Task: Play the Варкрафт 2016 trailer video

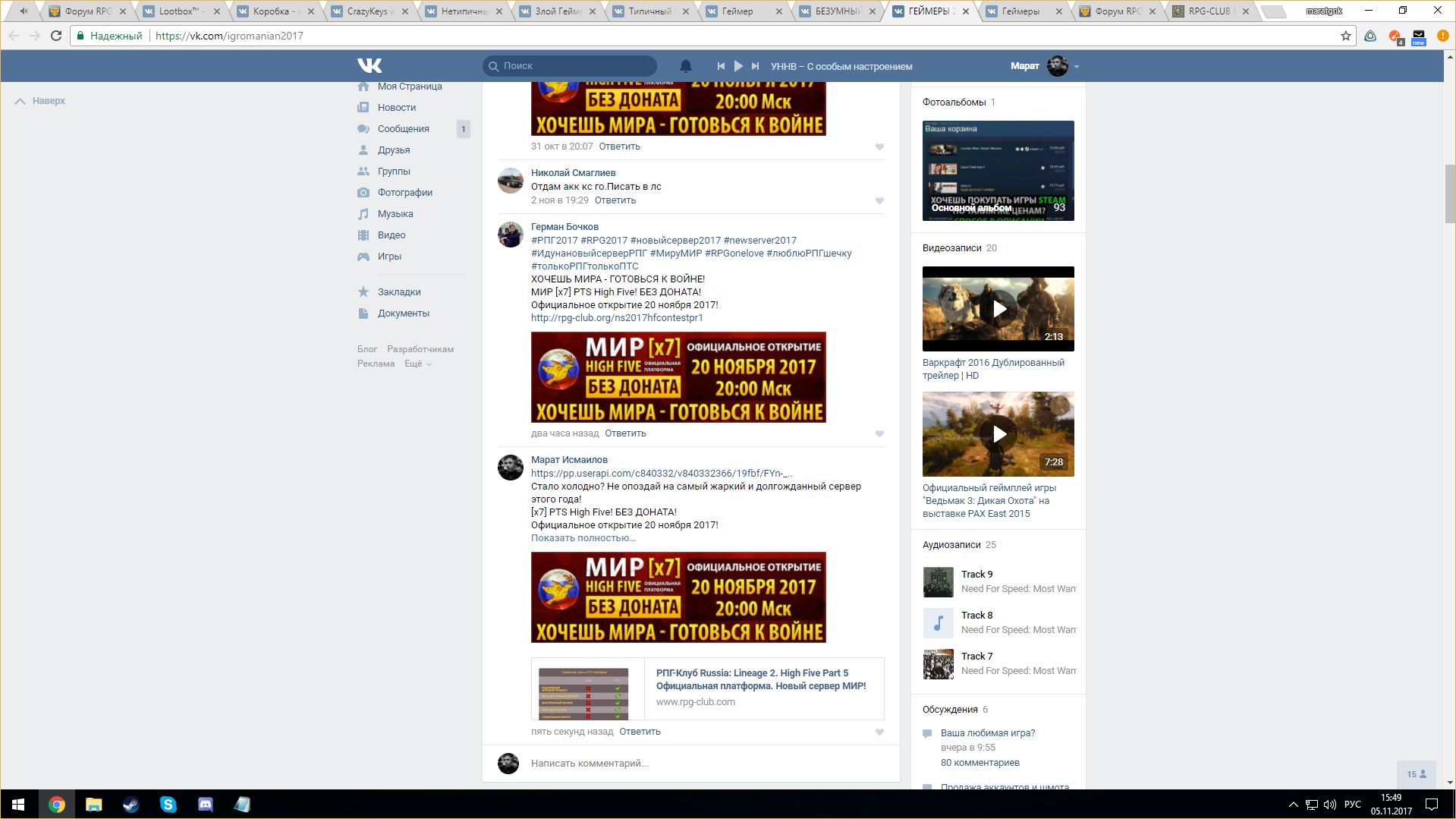Action: pos(998,309)
